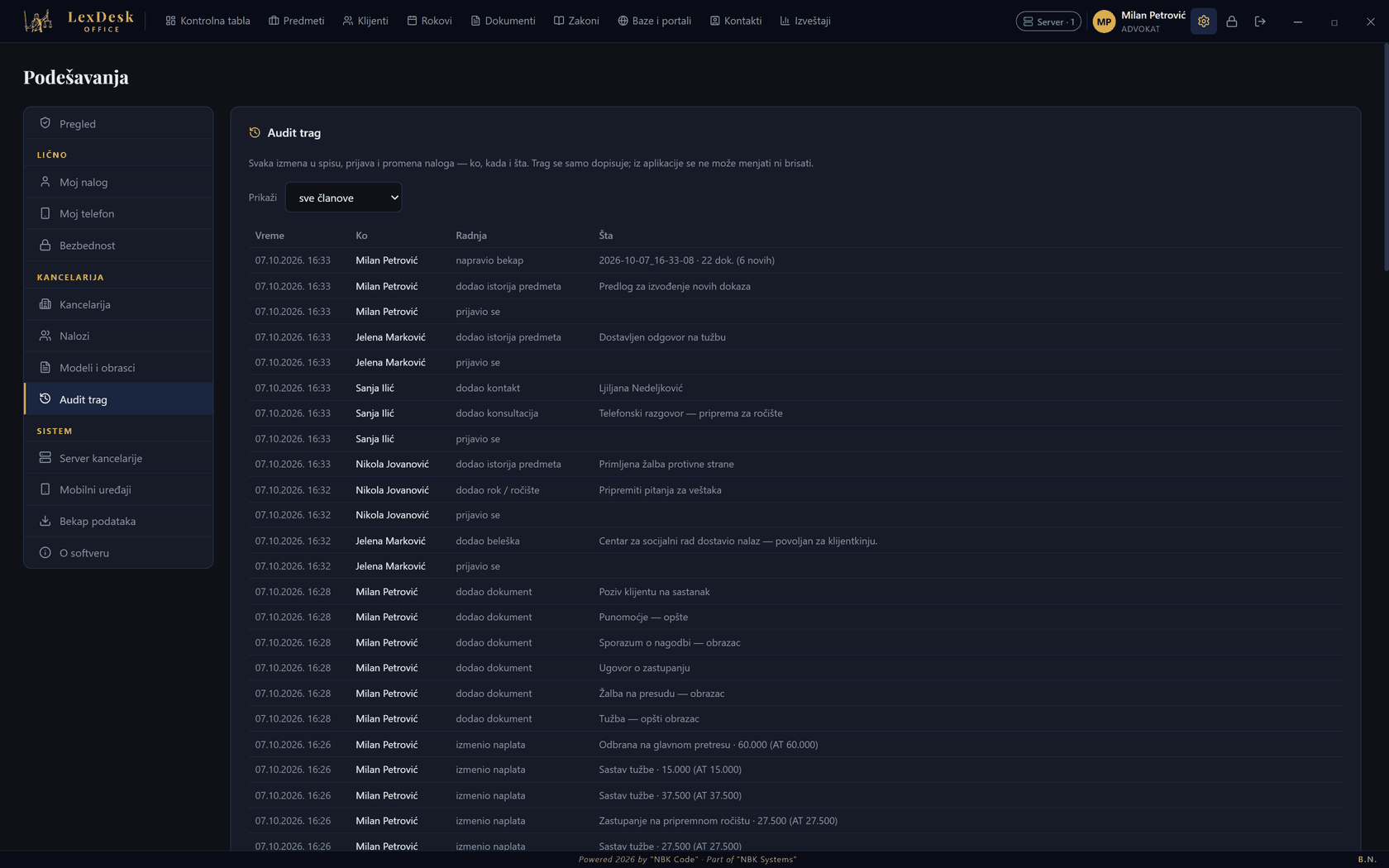The image size is (1389, 868).
Task: Click the Bekap podataka download icon
Action: coord(45,521)
